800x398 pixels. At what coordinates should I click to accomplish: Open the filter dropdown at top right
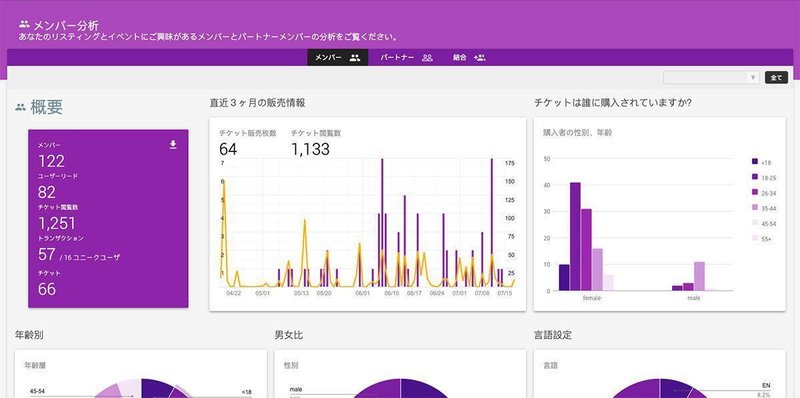pos(711,78)
